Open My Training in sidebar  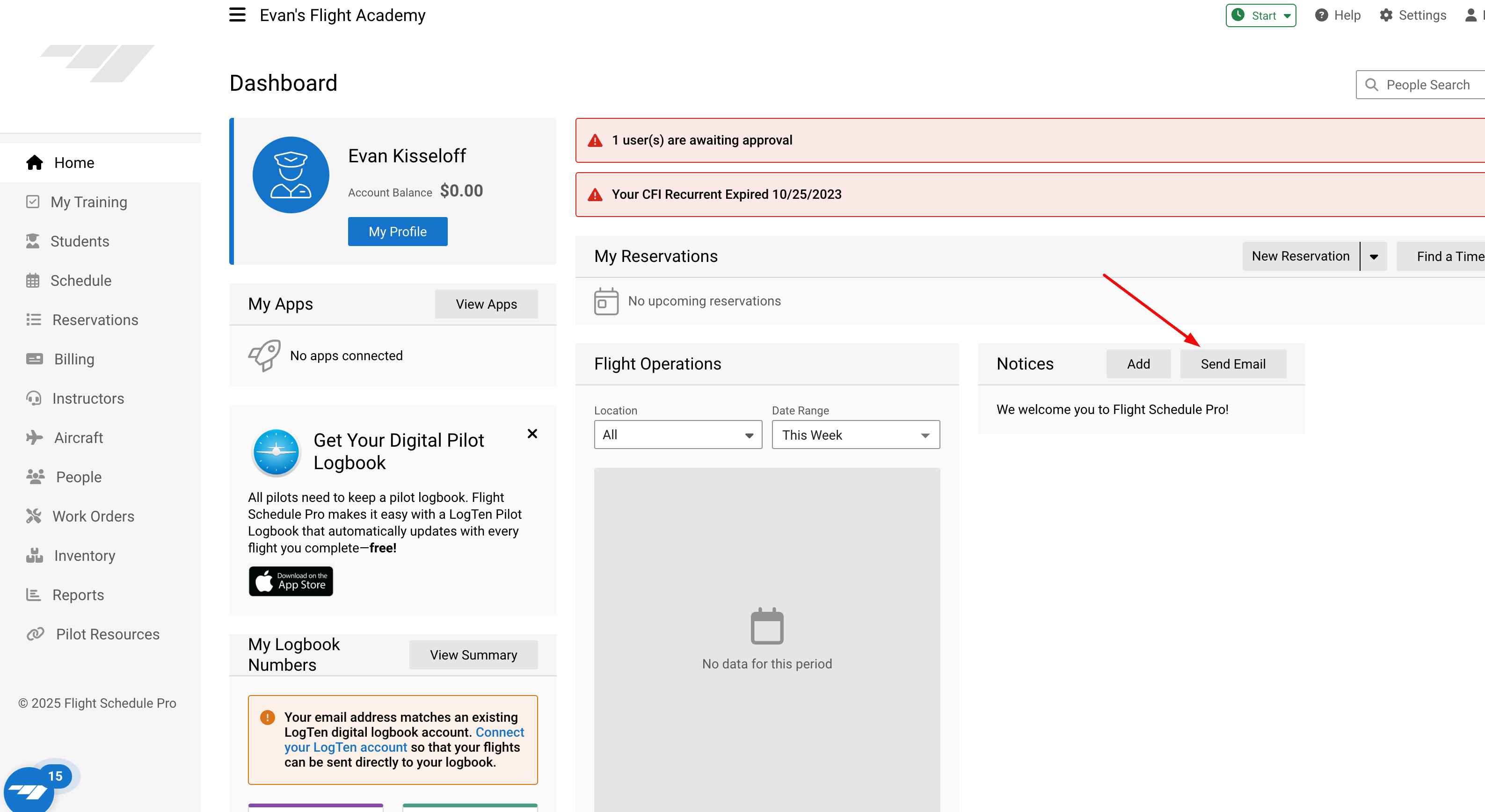(x=100, y=202)
